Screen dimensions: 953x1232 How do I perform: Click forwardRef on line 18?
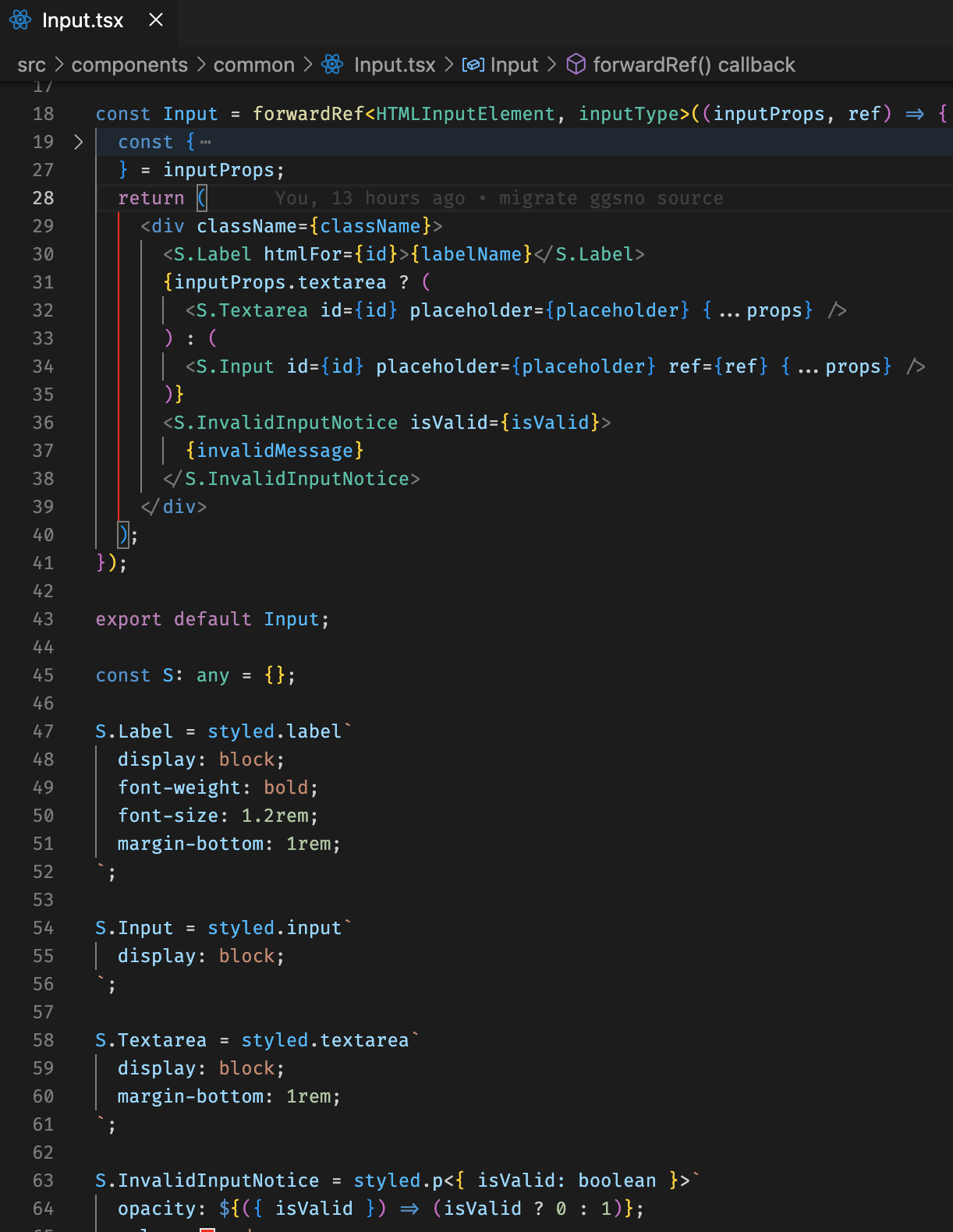[308, 114]
